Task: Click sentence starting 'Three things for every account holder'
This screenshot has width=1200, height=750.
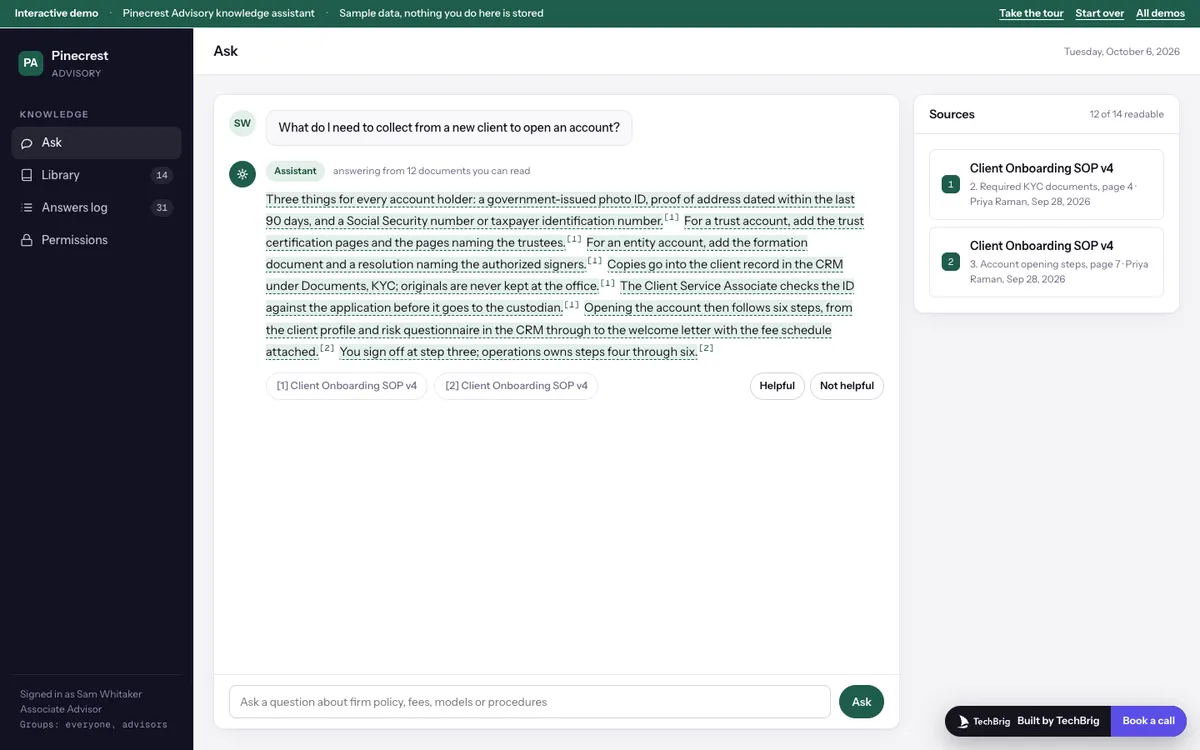Action: 560,210
